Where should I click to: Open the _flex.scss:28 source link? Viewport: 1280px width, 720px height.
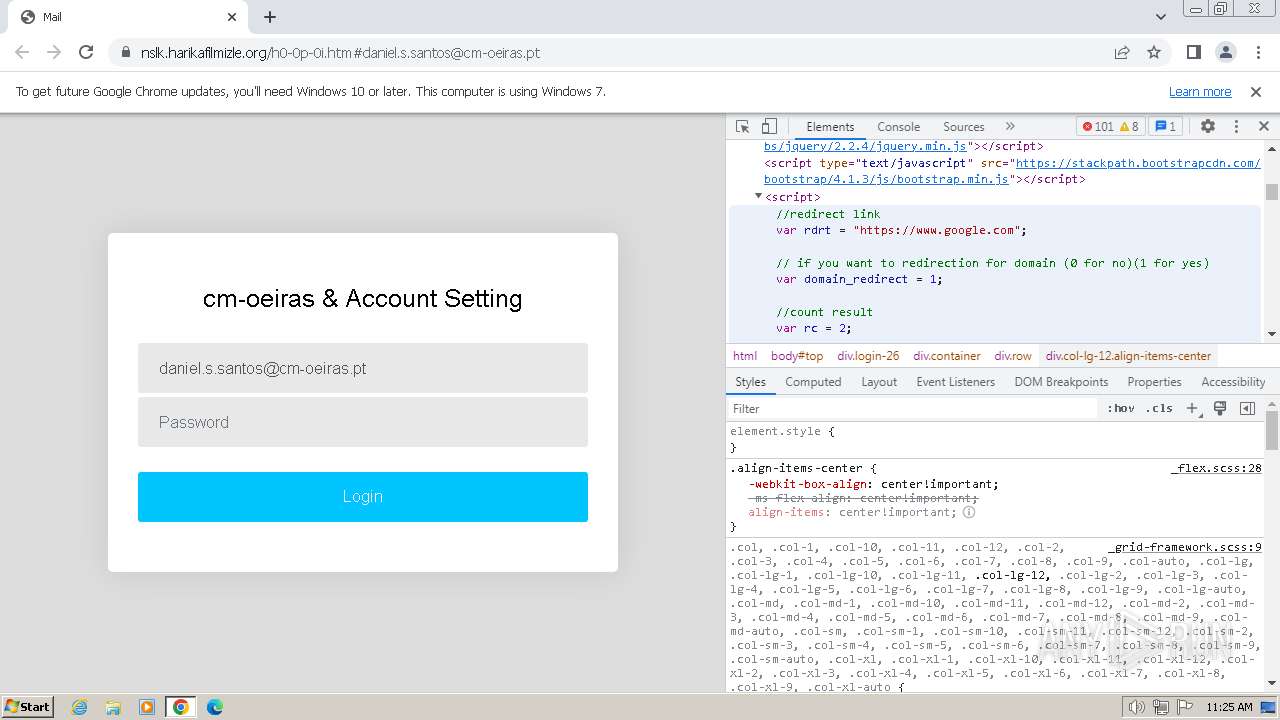1216,468
